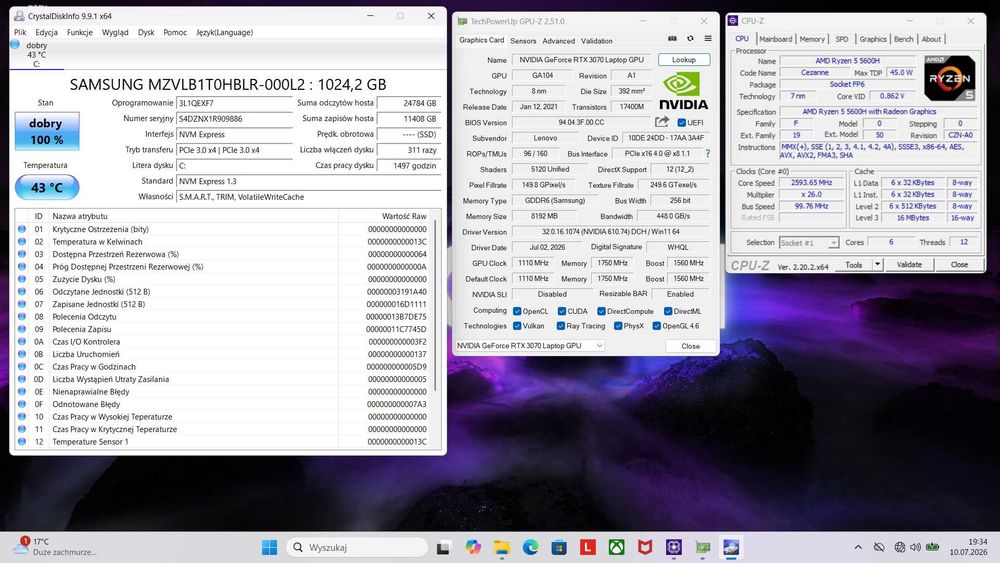Click the volume icon in system tray
1000x563 pixels.
(x=916, y=547)
